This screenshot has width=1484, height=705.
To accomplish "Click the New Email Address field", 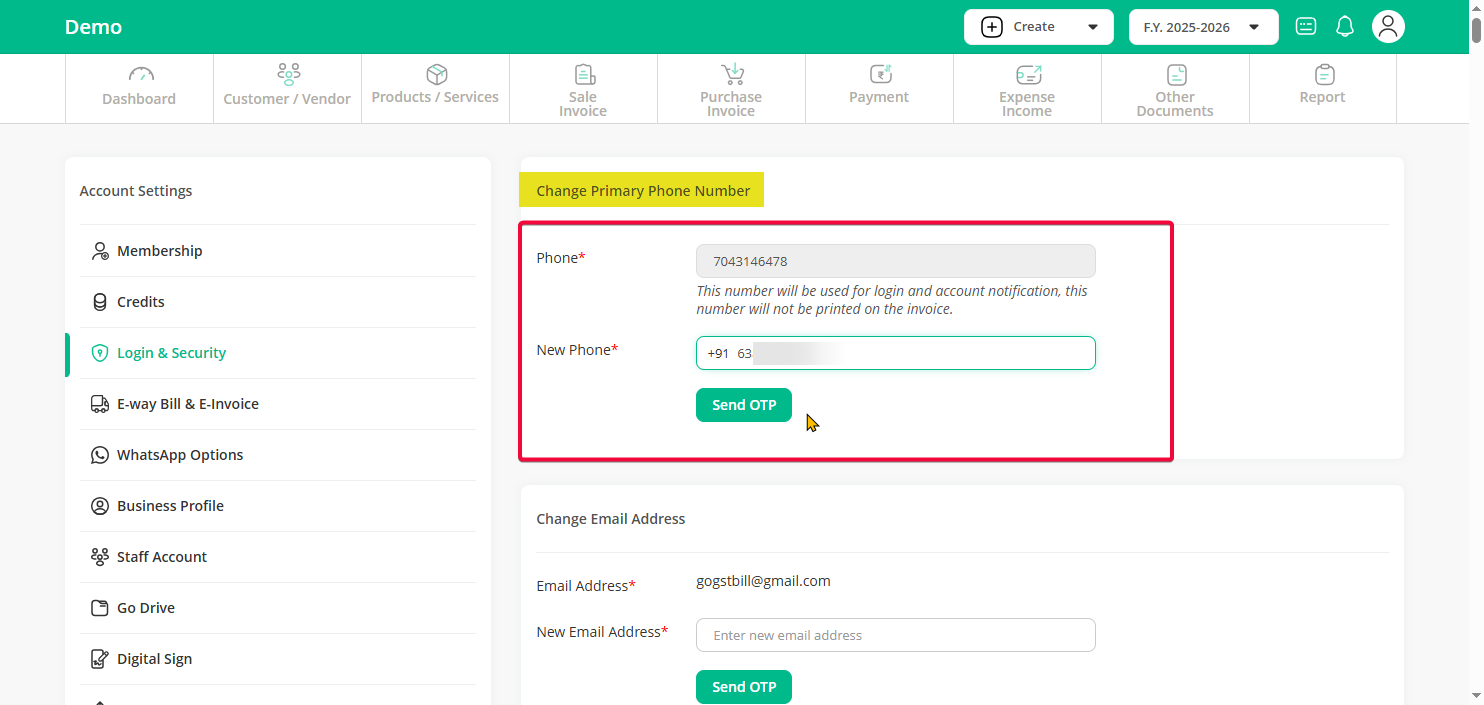I will (895, 635).
